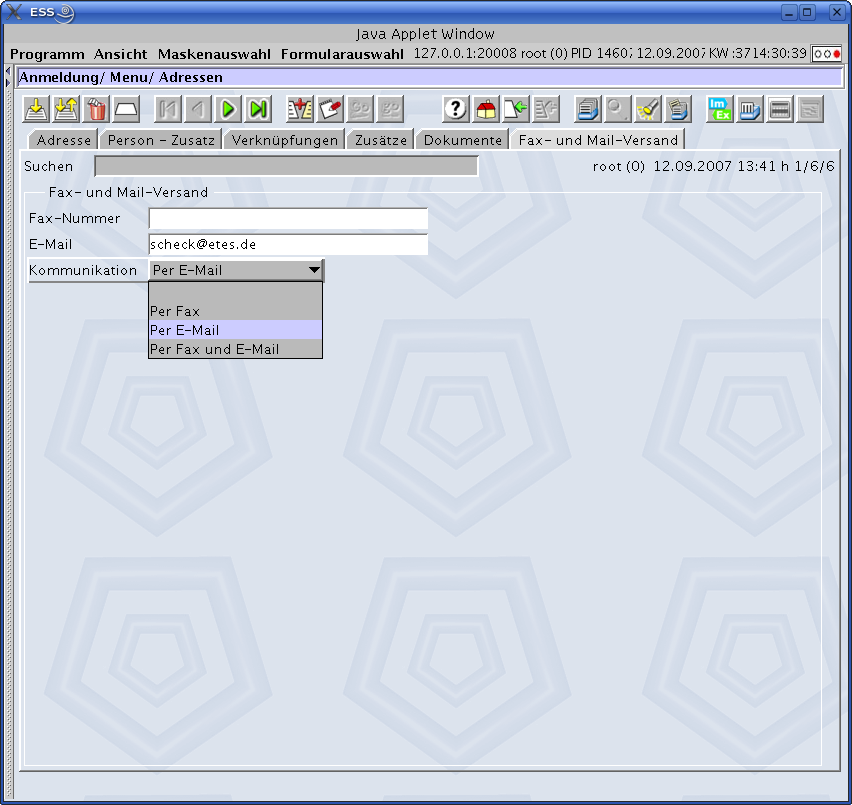The width and height of the screenshot is (852, 805).
Task: Open the Kommunikation dropdown arrow
Action: (314, 270)
